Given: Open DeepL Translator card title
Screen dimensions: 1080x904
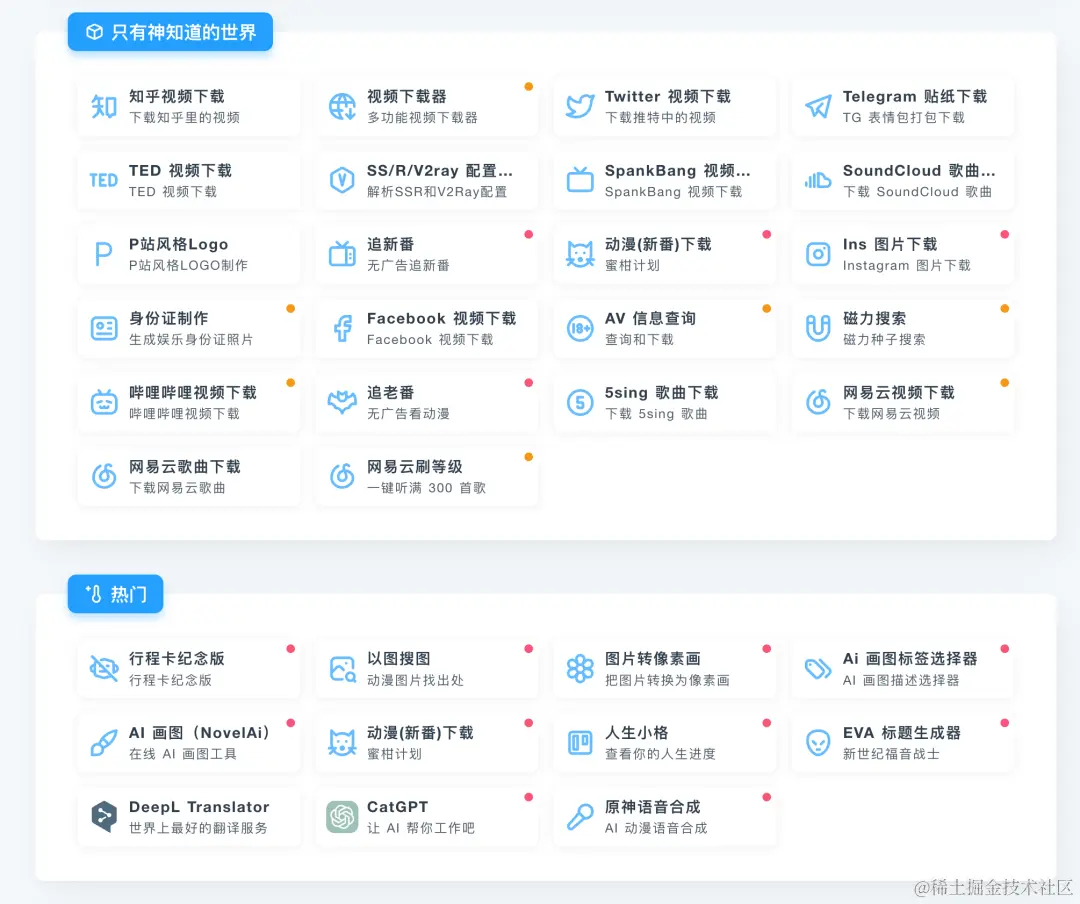Looking at the screenshot, I should 199,807.
